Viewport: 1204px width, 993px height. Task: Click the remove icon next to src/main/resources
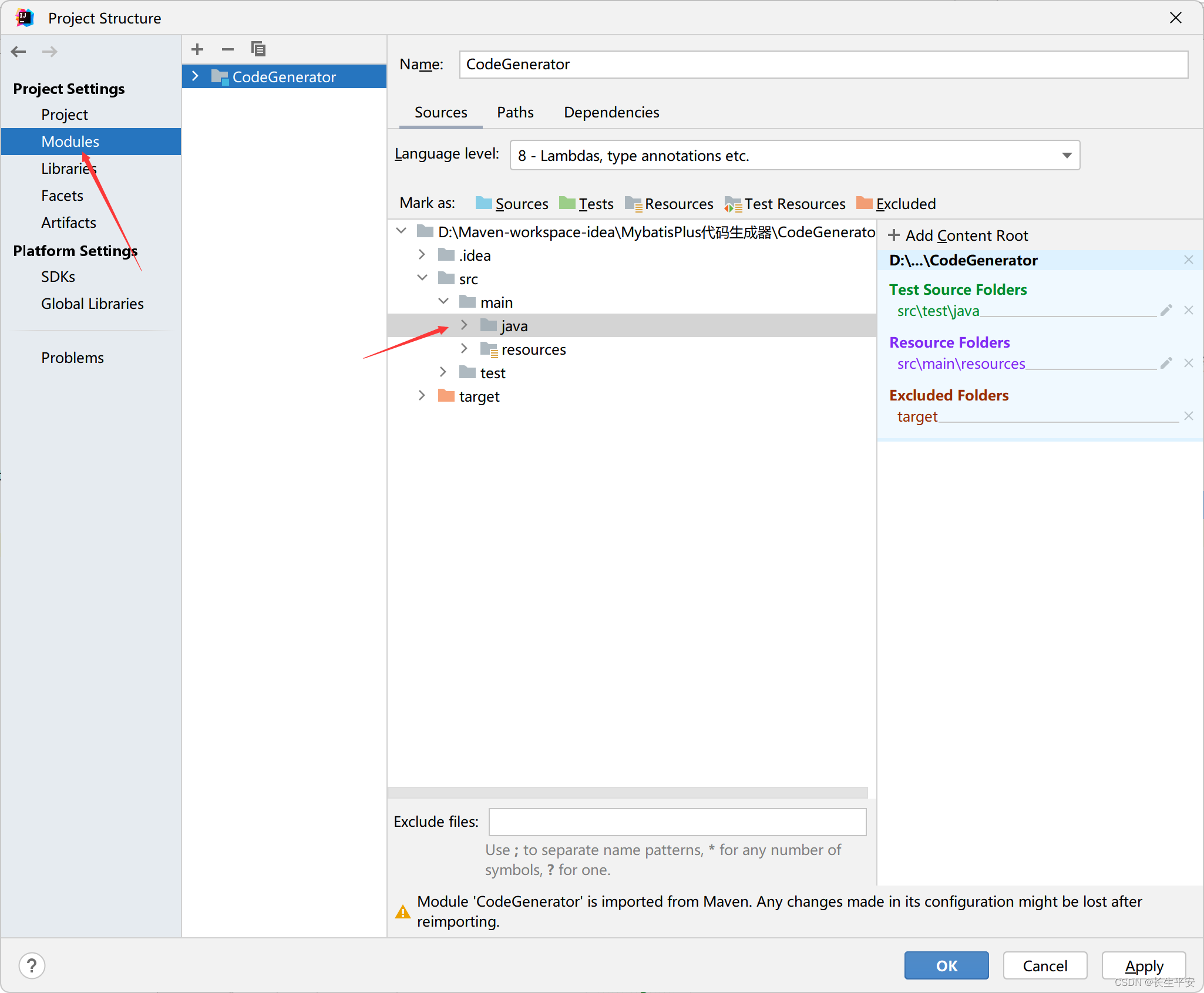(1188, 362)
